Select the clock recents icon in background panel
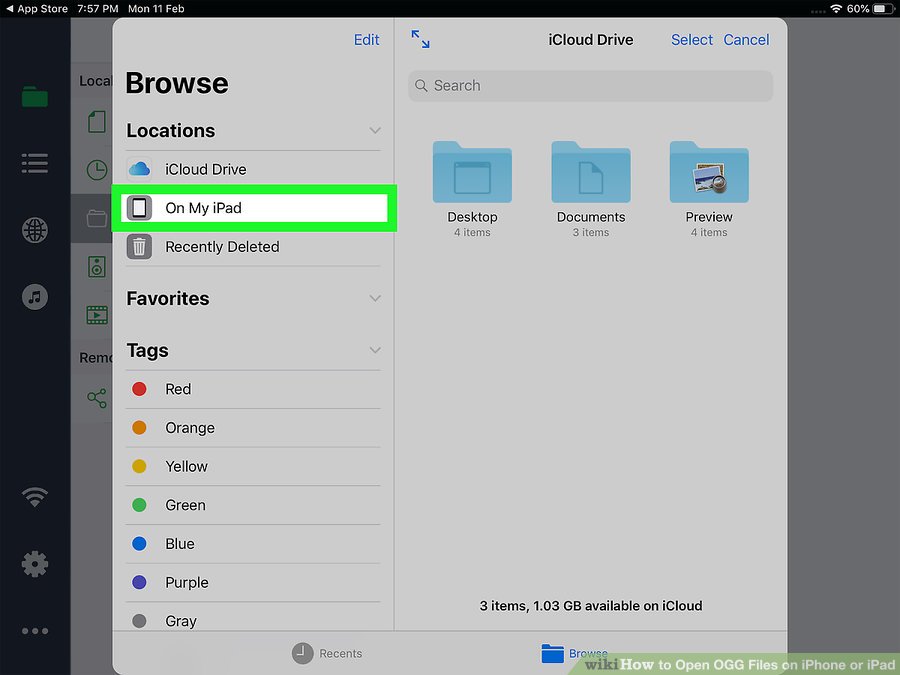This screenshot has width=900, height=675. tap(96, 170)
